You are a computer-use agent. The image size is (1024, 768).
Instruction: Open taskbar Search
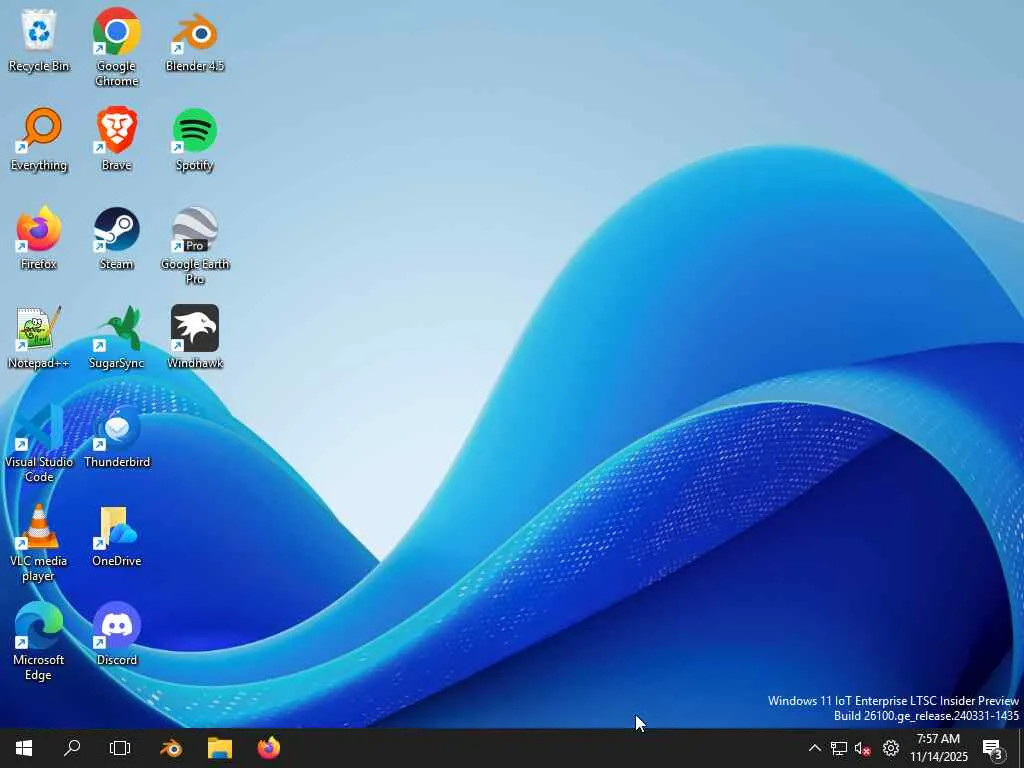click(x=72, y=748)
